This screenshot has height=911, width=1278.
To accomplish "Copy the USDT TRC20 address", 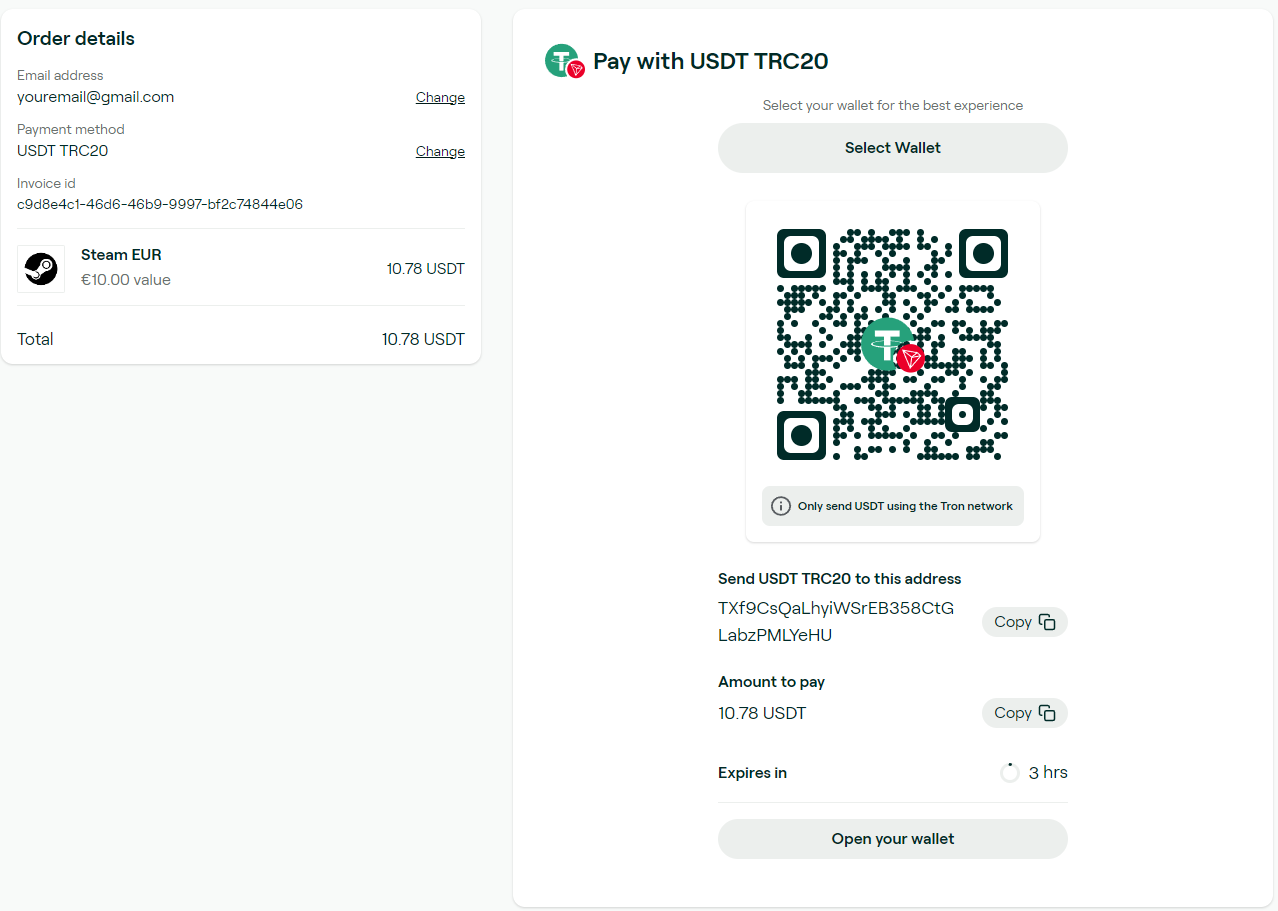I will 1025,622.
